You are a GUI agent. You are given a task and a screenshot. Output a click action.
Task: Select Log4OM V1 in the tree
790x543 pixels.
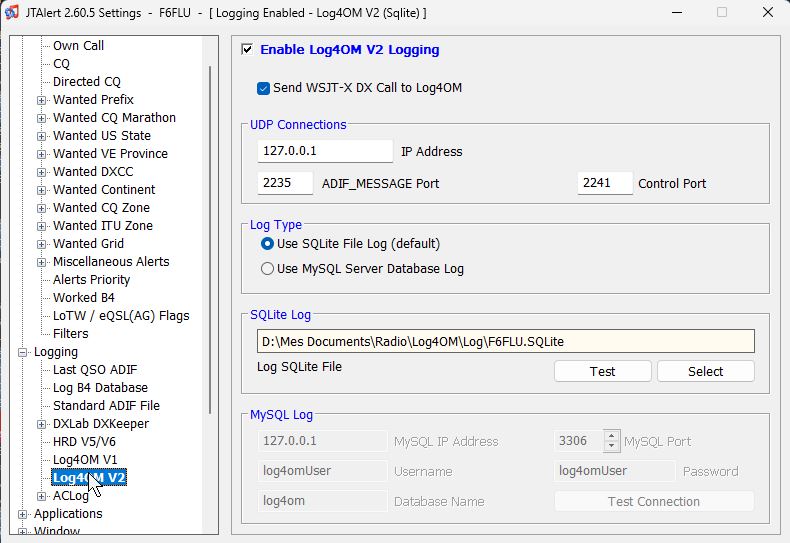85,460
